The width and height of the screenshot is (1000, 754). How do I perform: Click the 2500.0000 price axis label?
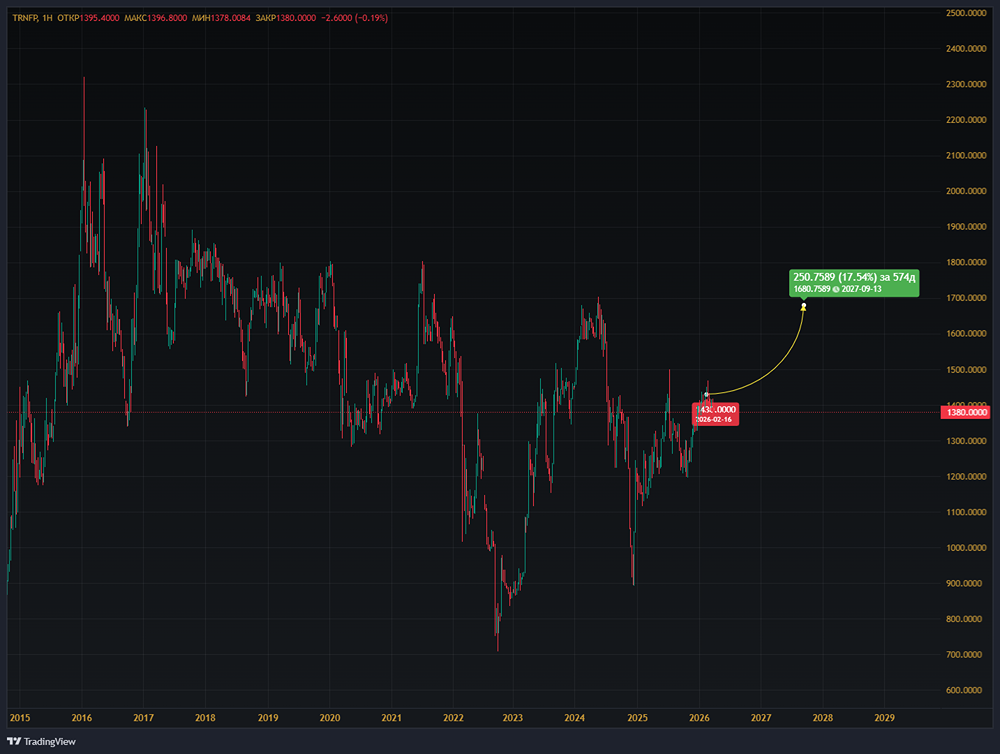[x=966, y=13]
